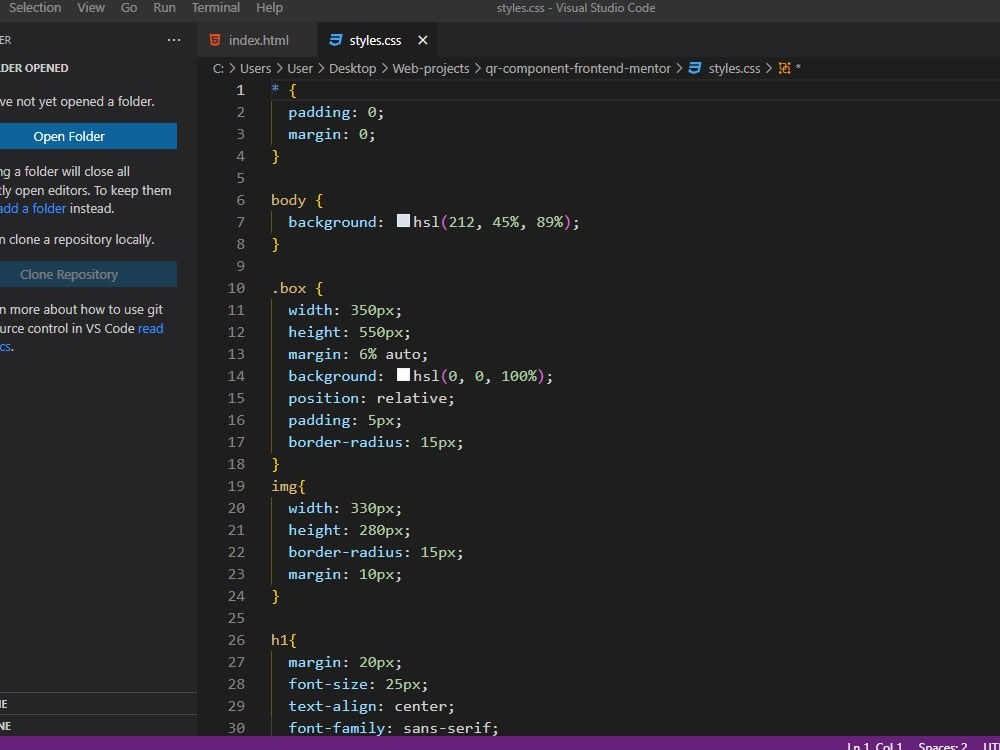Close the styles.css editor tab
The image size is (1000, 750).
click(x=421, y=41)
